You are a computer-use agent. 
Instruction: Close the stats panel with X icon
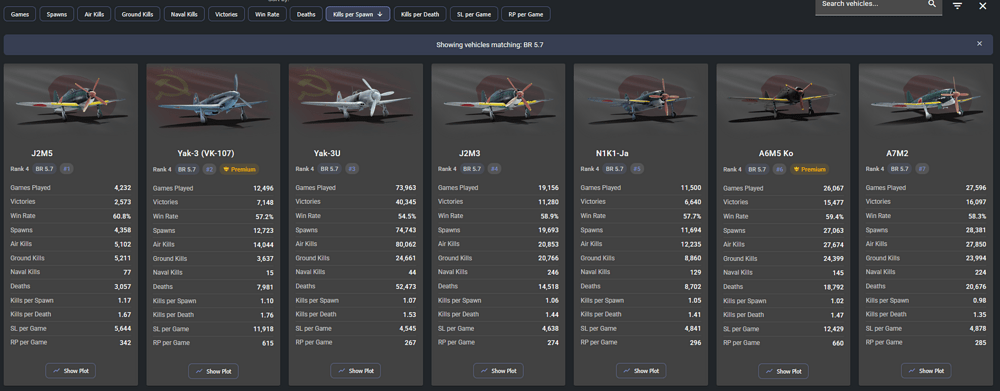coord(982,6)
